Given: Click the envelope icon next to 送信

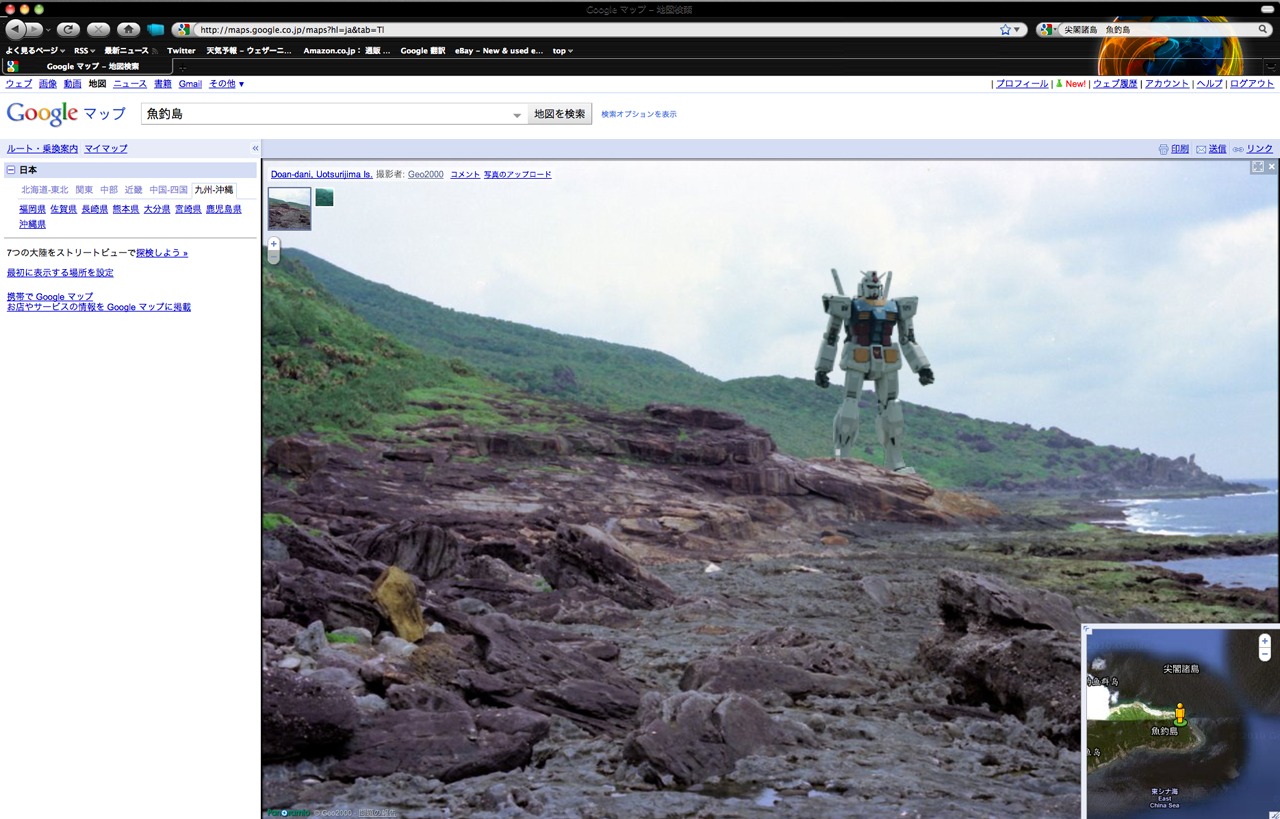Looking at the screenshot, I should pos(1201,149).
